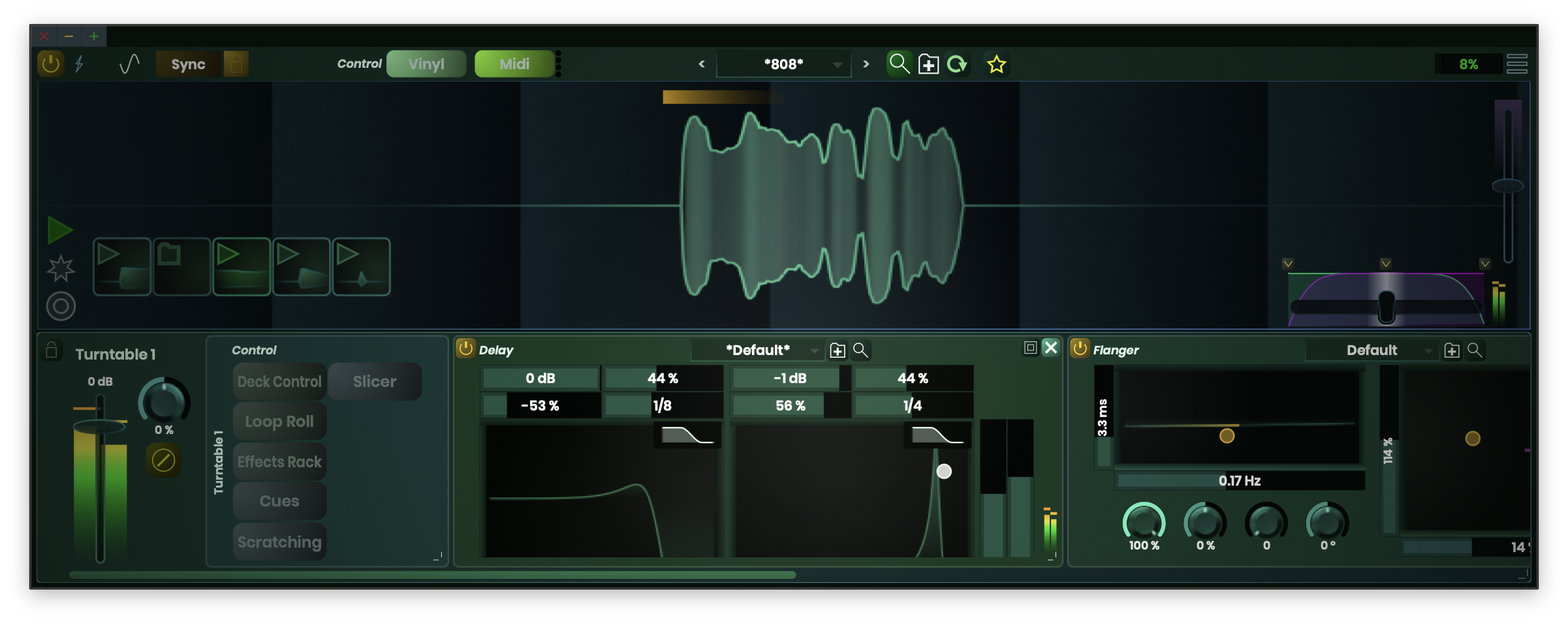Select the sine wave icon near Sync
Viewport: 1568px width, 624px height.
pyautogui.click(x=129, y=63)
